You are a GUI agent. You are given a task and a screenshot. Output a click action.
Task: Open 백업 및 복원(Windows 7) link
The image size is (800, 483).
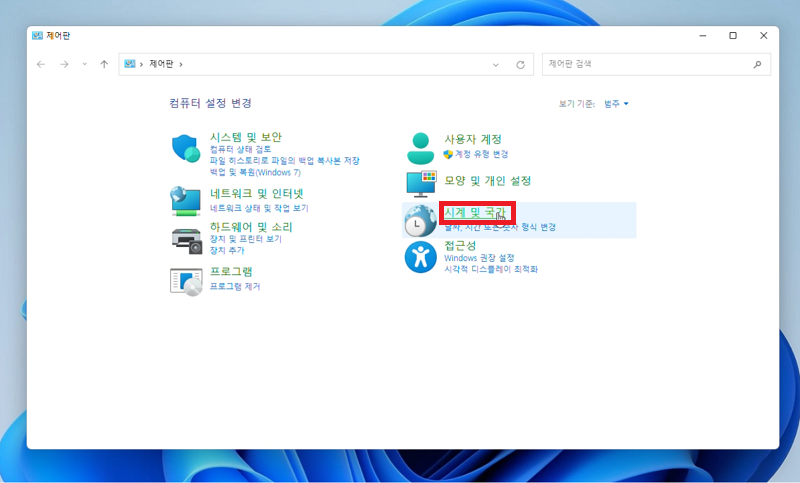click(x=255, y=172)
